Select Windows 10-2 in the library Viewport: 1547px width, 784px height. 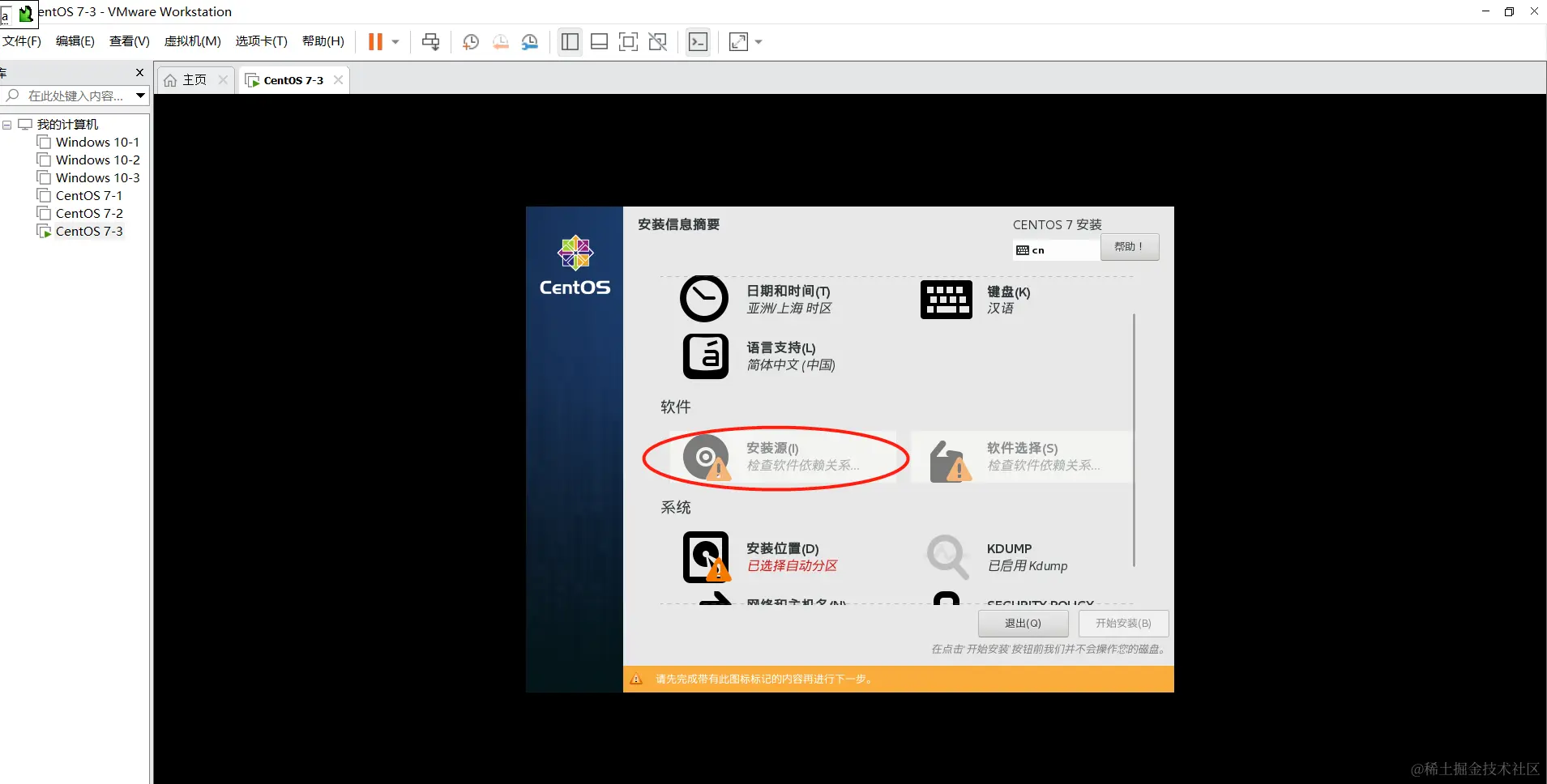pos(97,160)
